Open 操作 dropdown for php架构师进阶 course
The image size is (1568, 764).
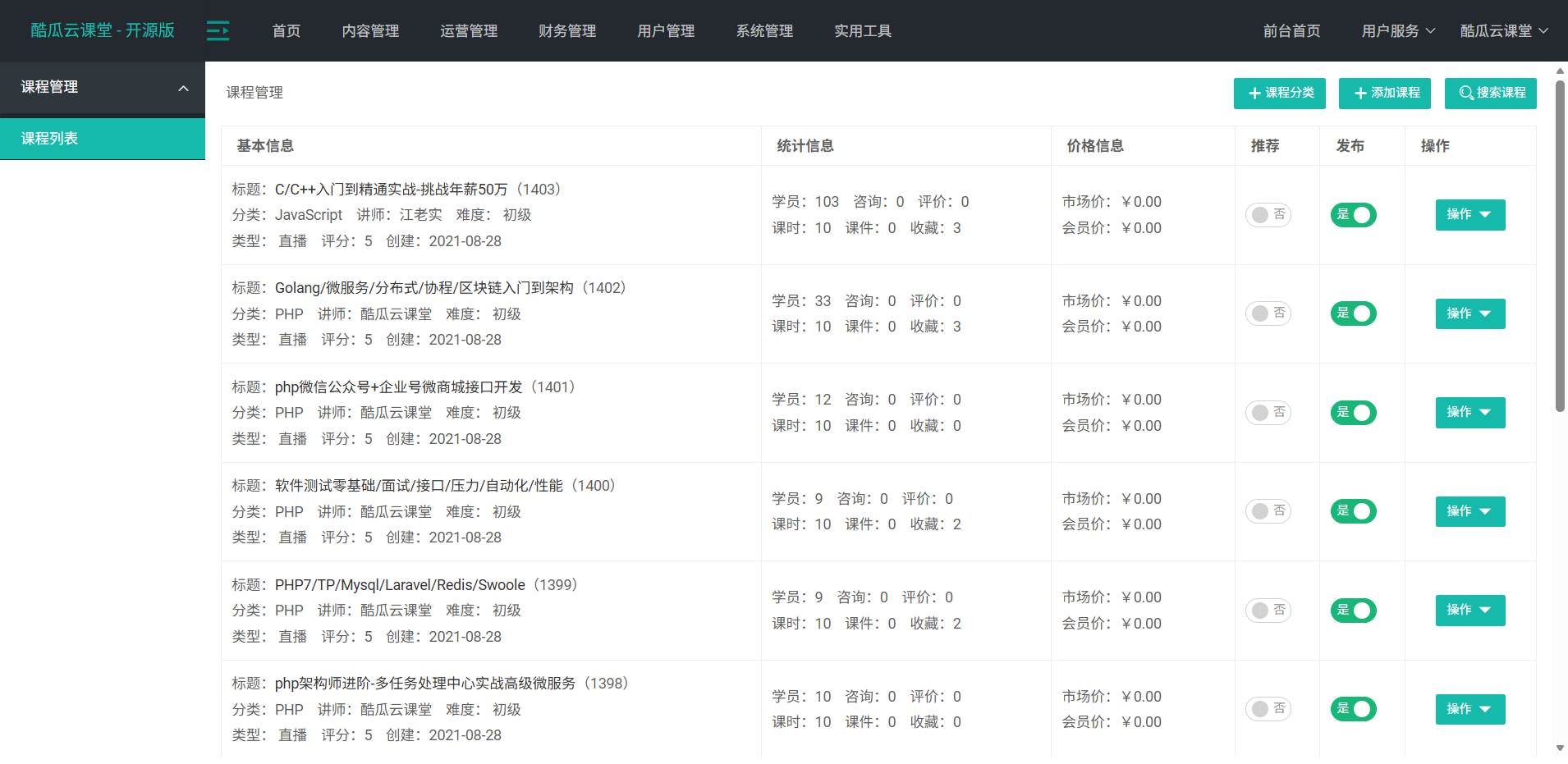(x=1469, y=708)
